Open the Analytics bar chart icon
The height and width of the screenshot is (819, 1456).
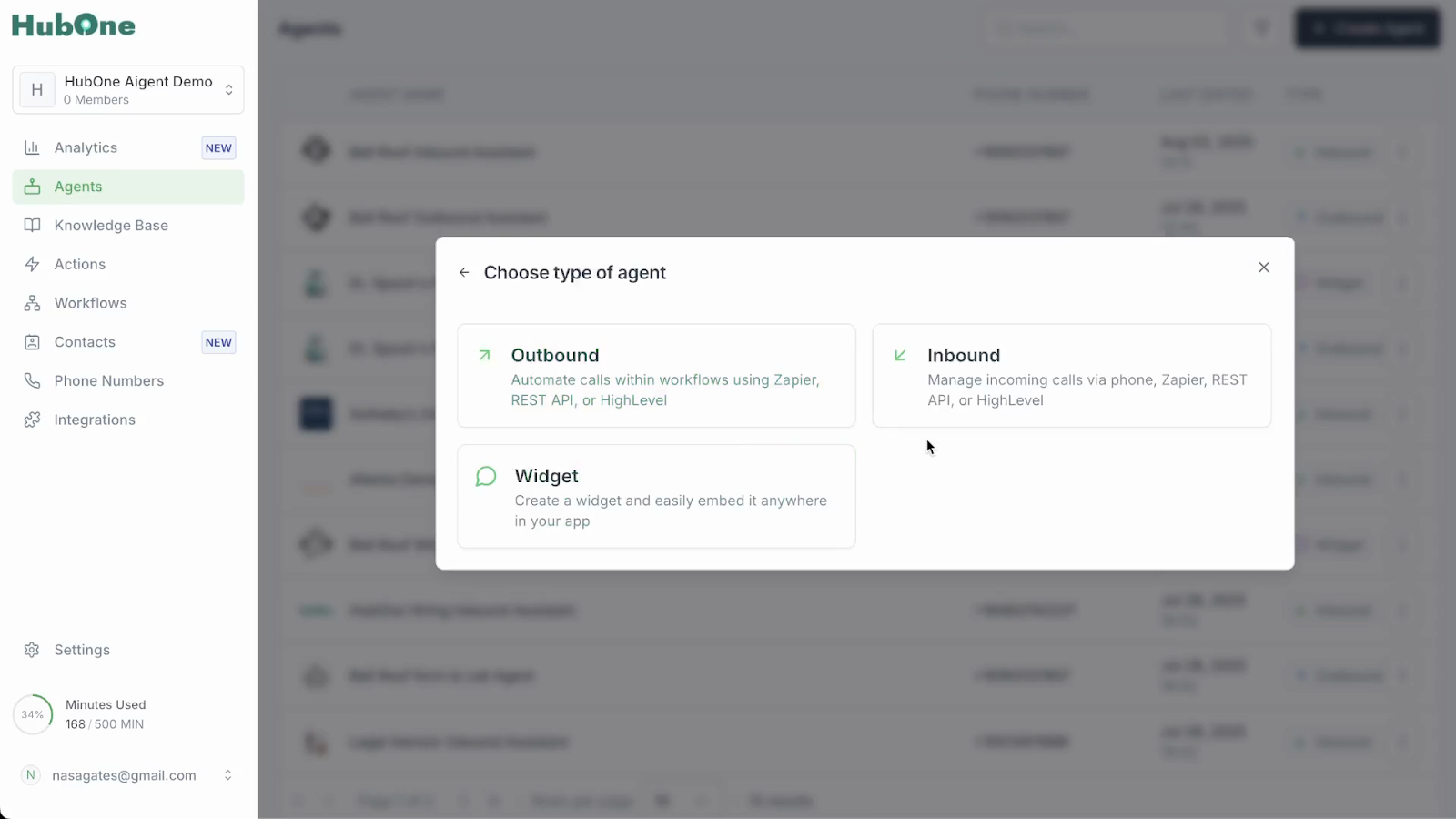(x=32, y=147)
